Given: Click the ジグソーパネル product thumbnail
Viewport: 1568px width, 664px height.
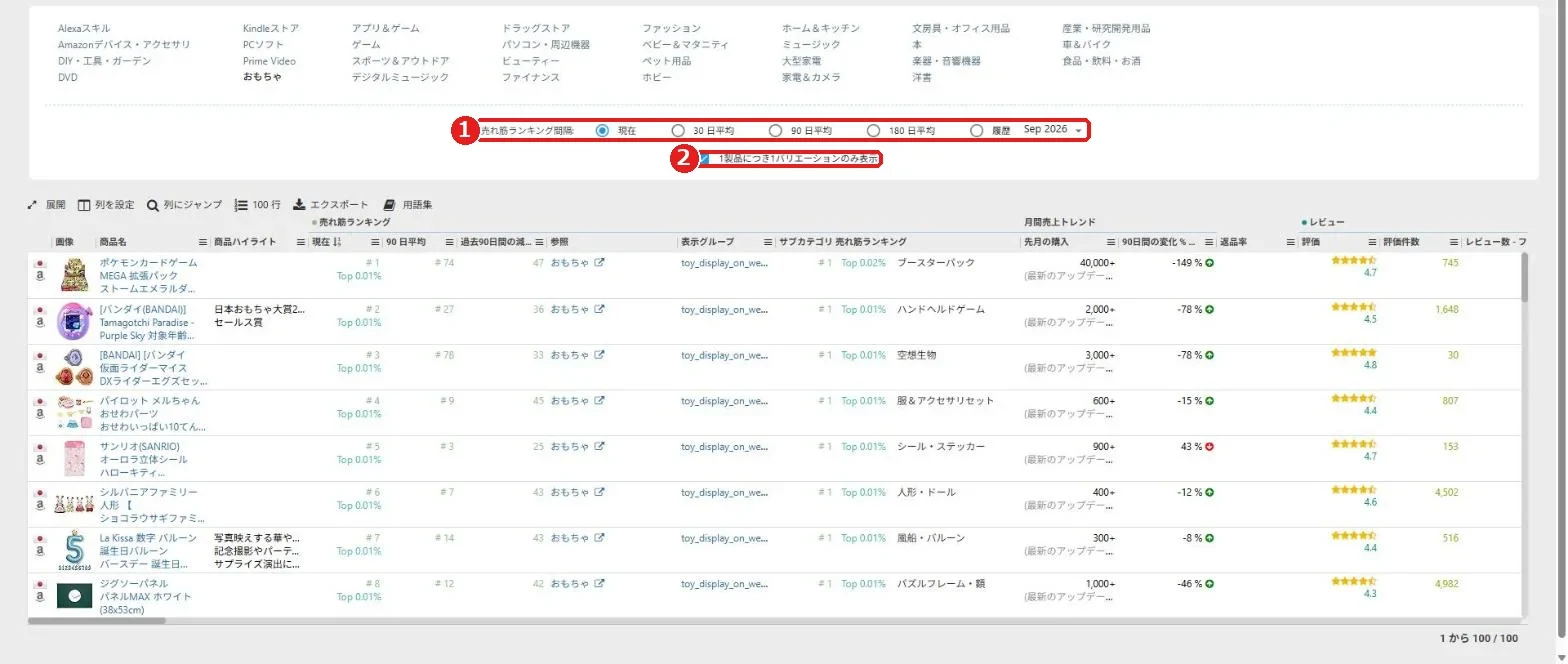Looking at the screenshot, I should coord(74,595).
